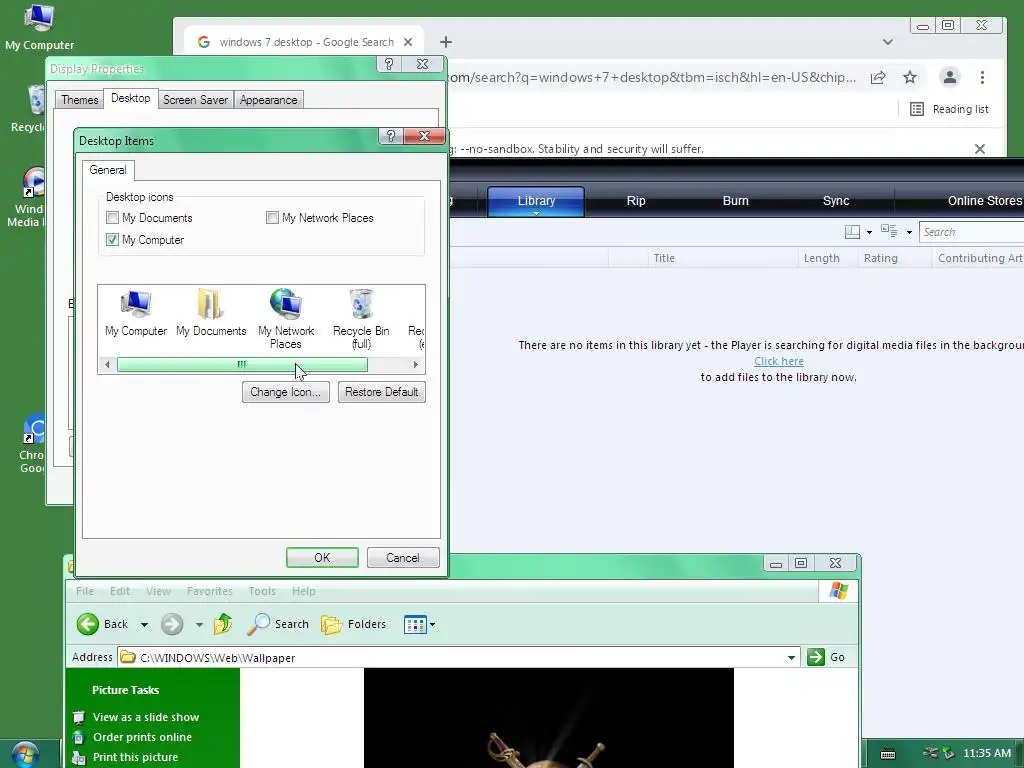
Task: Switch to Themes tab in Display Properties
Action: pyautogui.click(x=80, y=100)
